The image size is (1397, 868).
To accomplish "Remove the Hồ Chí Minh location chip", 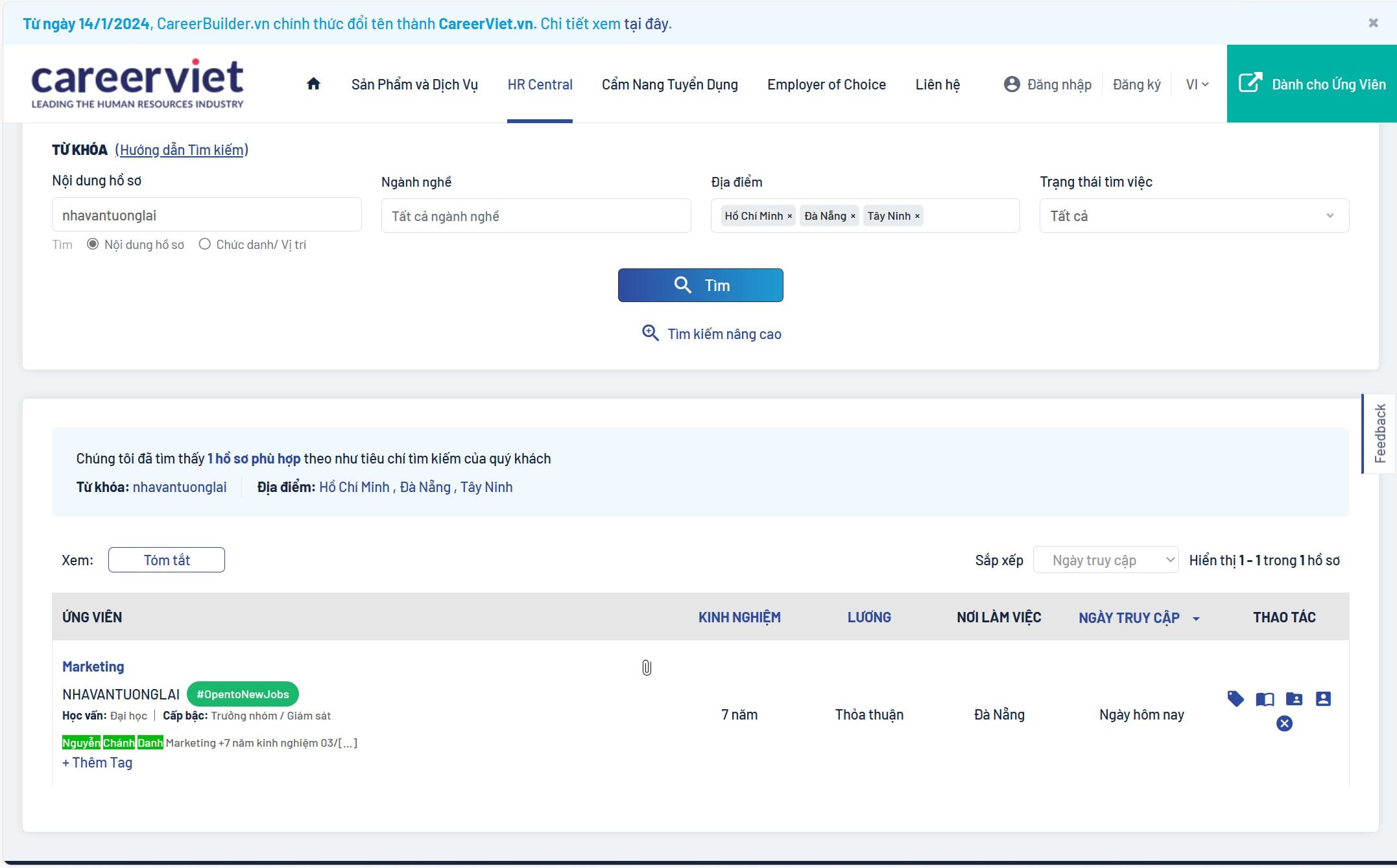I will coord(789,217).
